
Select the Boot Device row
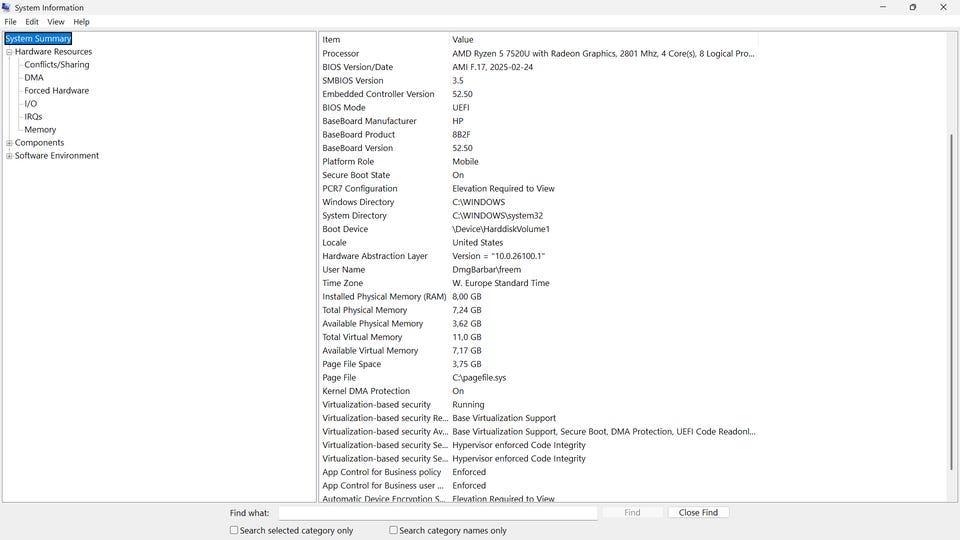click(538, 229)
